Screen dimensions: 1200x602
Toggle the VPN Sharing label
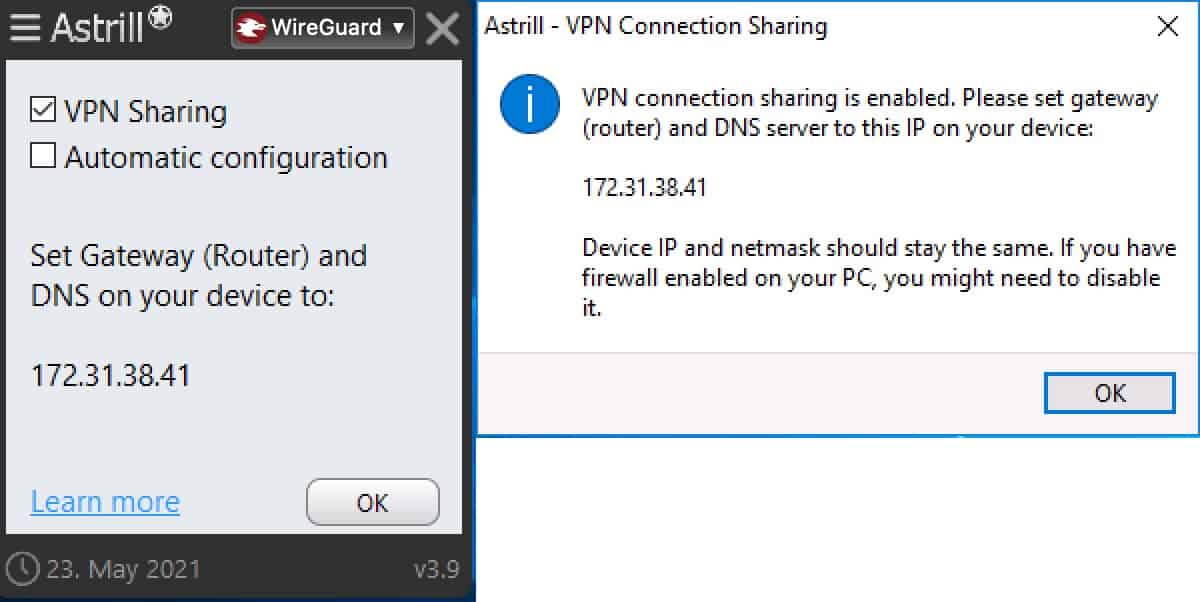[x=145, y=111]
